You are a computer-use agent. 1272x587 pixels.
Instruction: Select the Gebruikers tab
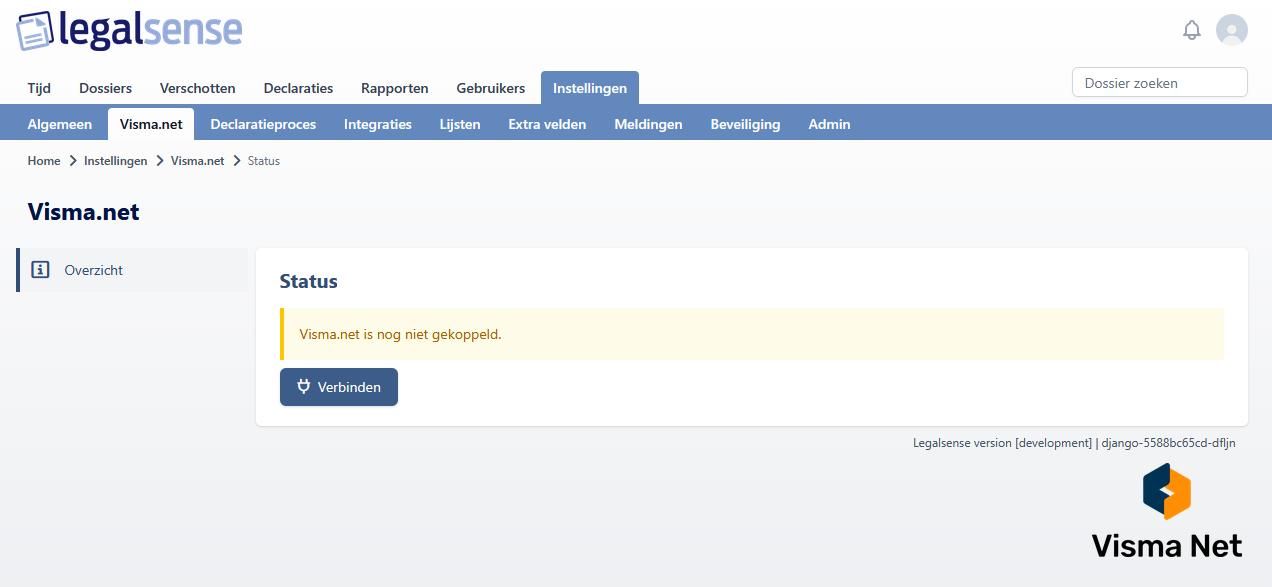491,88
